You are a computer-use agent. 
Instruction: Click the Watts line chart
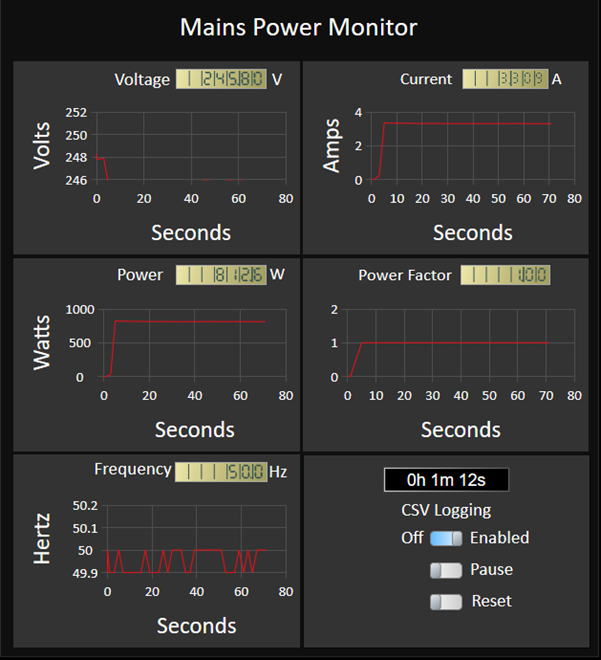pyautogui.click(x=195, y=343)
